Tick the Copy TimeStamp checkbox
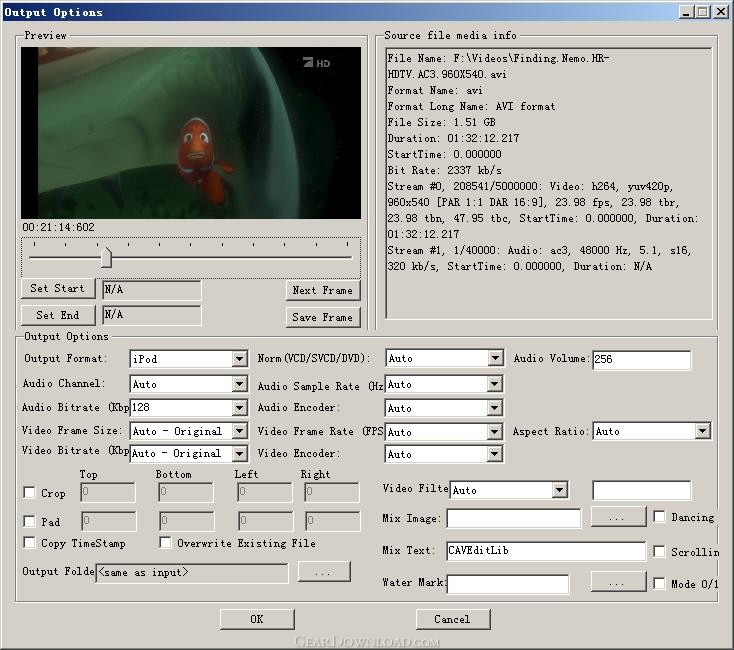Viewport: 734px width, 650px height. point(29,542)
